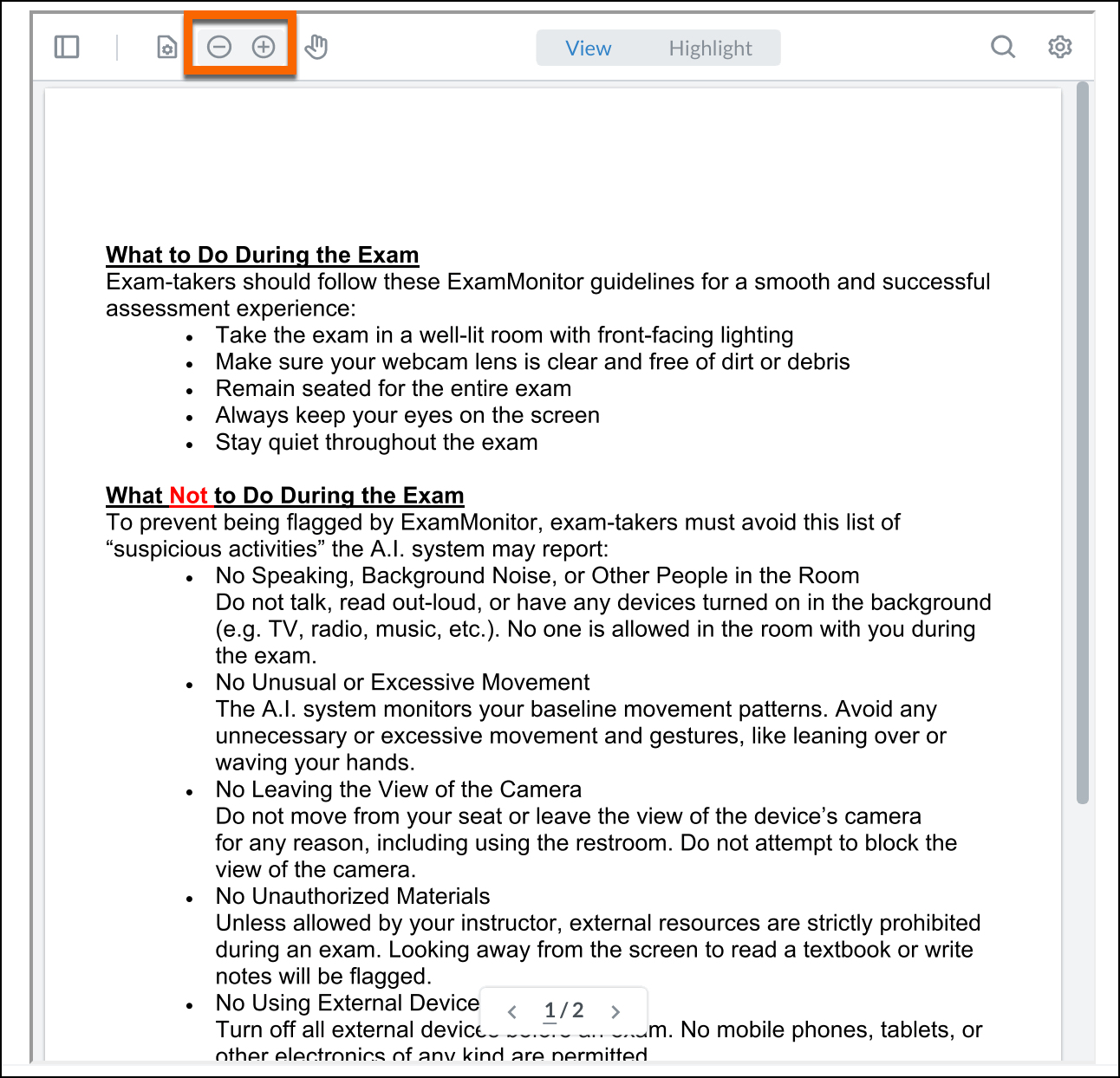The image size is (1120, 1078).
Task: Open viewer settings gear
Action: coord(1059,47)
